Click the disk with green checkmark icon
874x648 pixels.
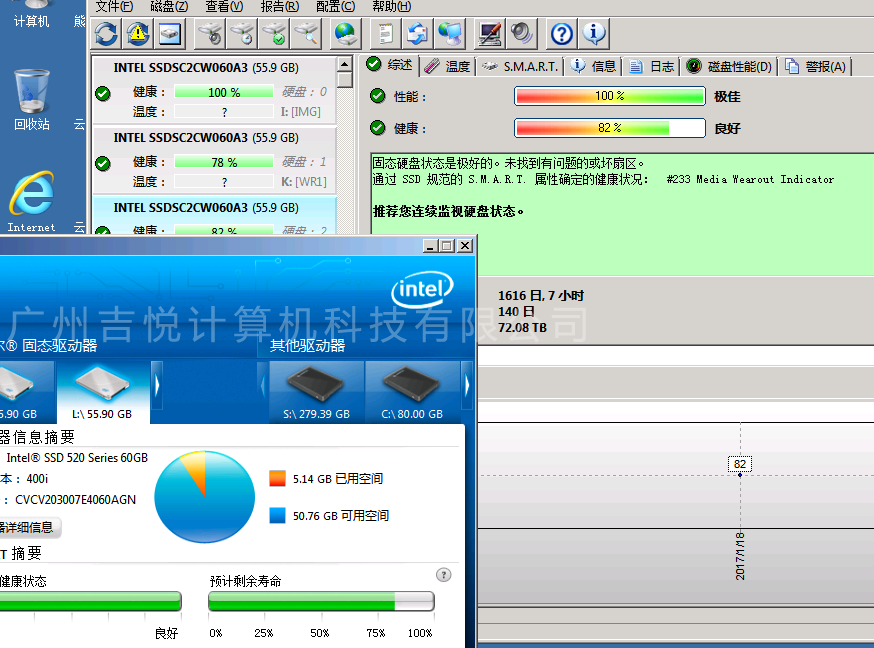(x=274, y=33)
